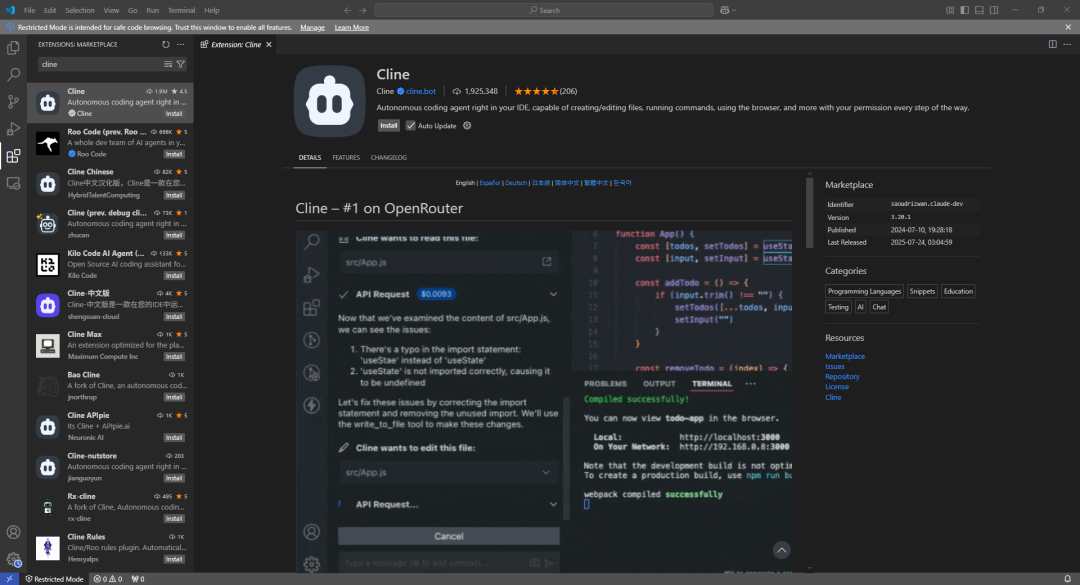Switch to the FEATURES tab

(x=345, y=157)
